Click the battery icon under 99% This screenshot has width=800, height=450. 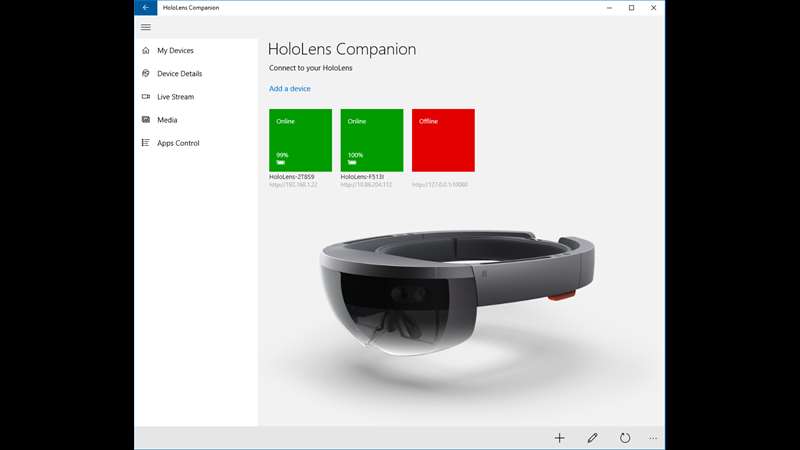pos(281,162)
